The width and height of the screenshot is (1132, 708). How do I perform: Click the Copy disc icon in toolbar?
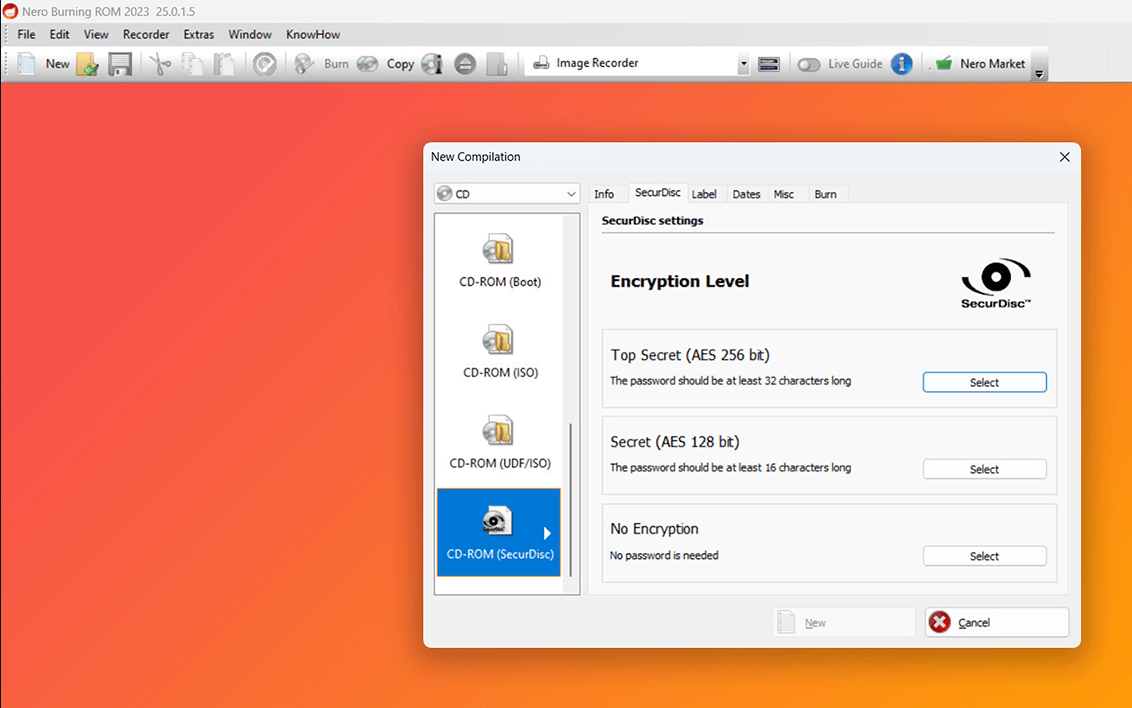[x=367, y=64]
